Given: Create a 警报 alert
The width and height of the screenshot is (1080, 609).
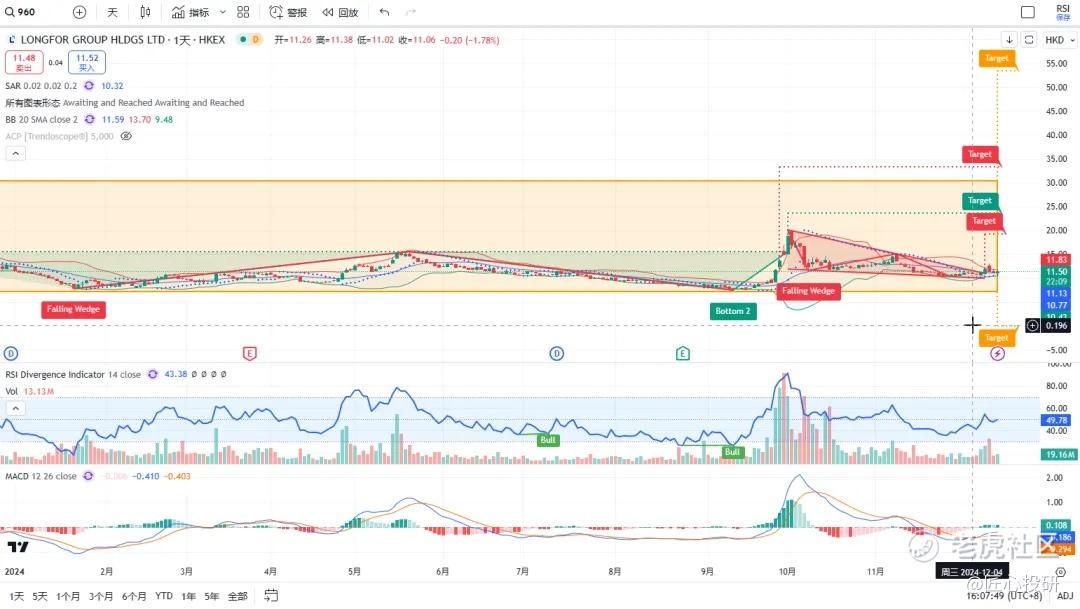Looking at the screenshot, I should pos(288,12).
